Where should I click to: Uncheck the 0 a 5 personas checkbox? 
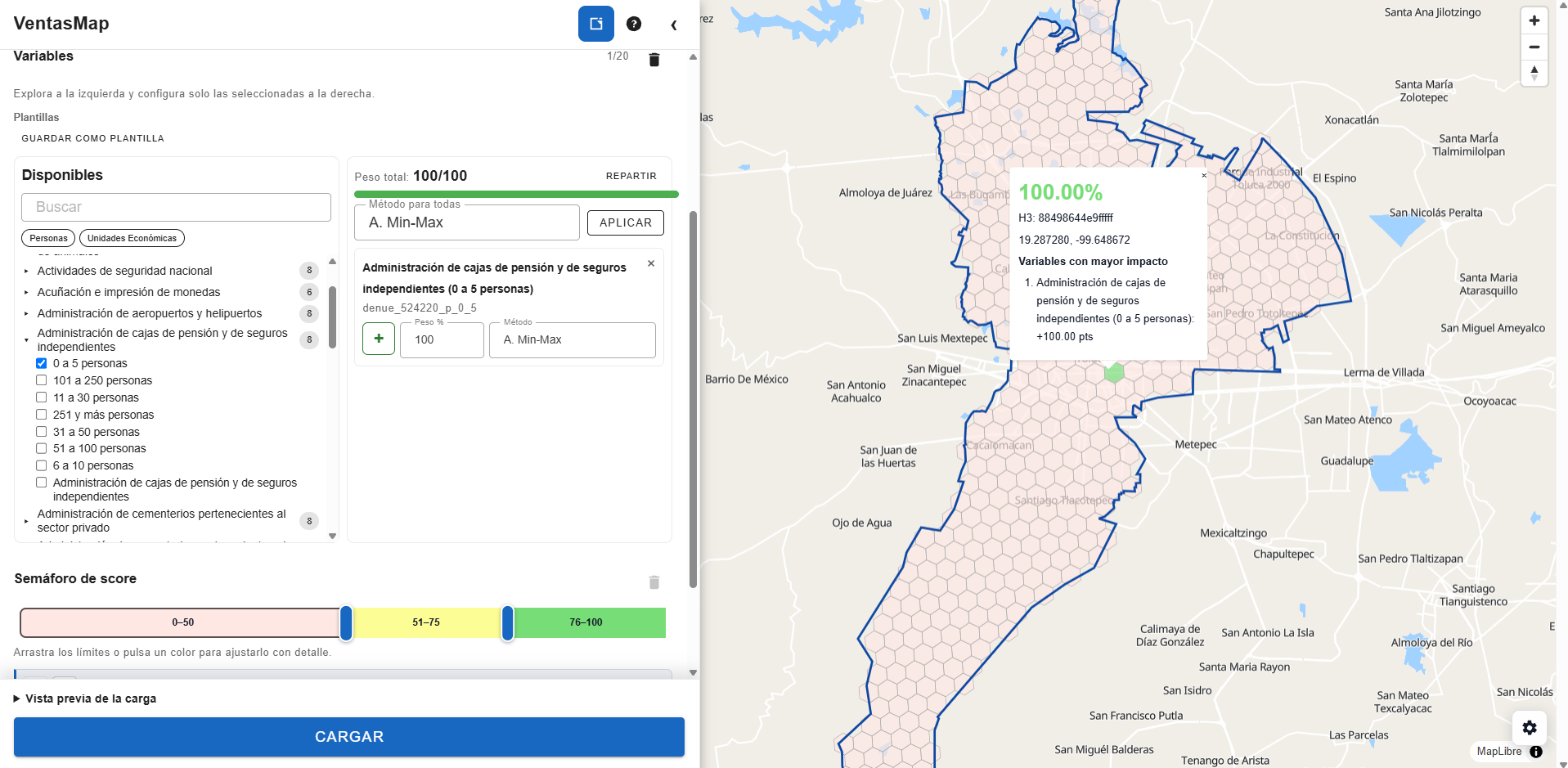42,363
